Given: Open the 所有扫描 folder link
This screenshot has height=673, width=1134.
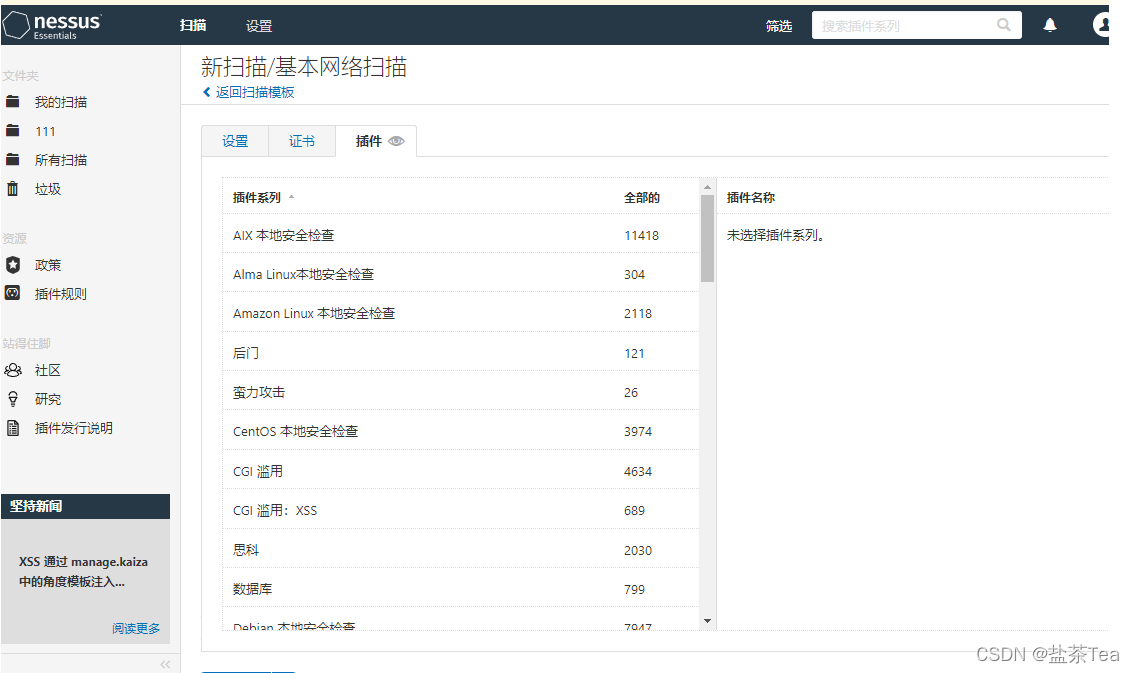Looking at the screenshot, I should click(x=61, y=160).
